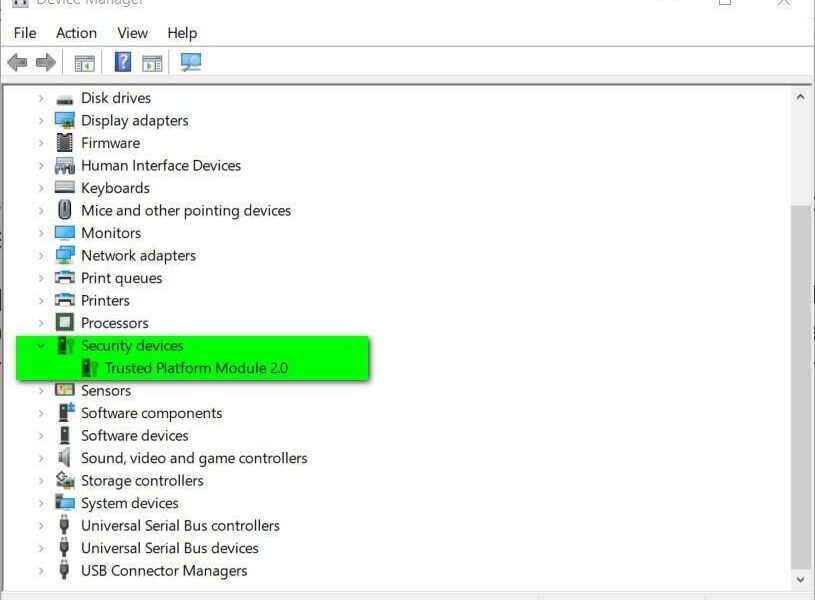Click the Trusted Platform Module chip icon
This screenshot has width=815, height=600.
point(90,368)
